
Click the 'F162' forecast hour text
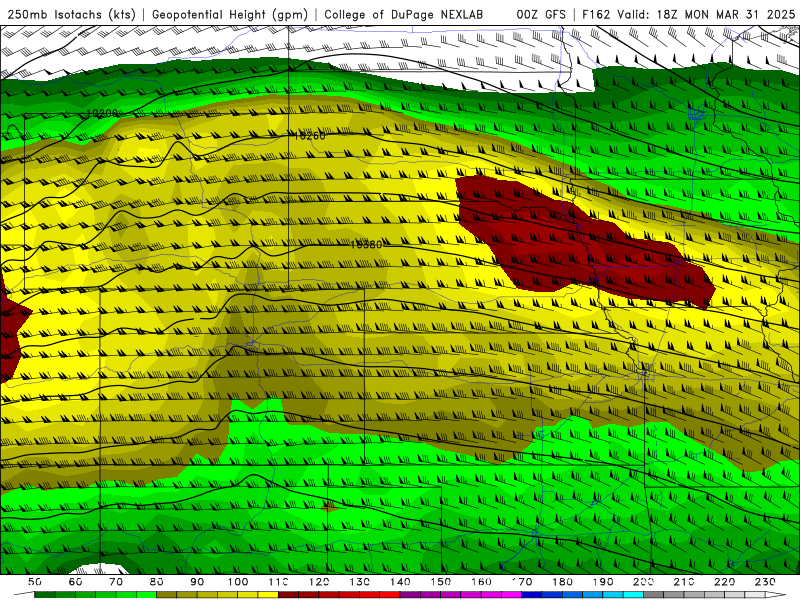tap(597, 15)
